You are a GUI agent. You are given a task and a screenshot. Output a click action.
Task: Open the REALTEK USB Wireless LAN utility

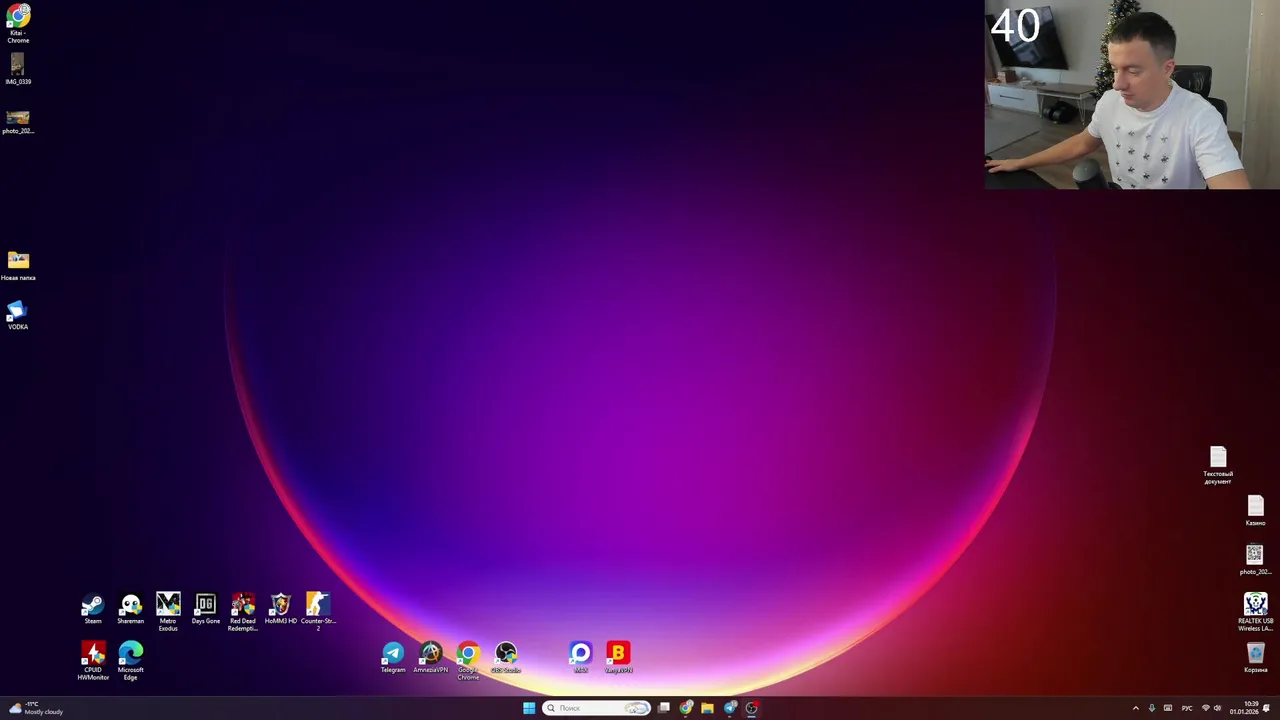coord(1256,612)
